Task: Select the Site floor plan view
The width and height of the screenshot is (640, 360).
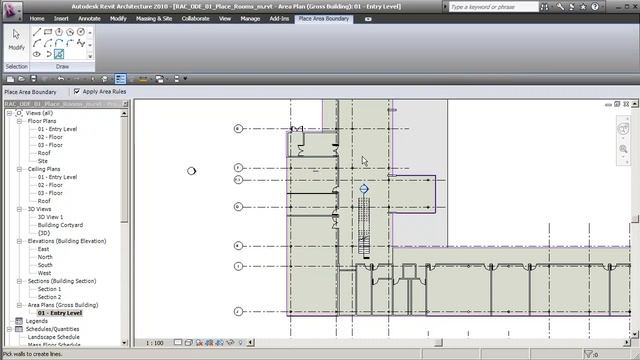Action: point(43,161)
